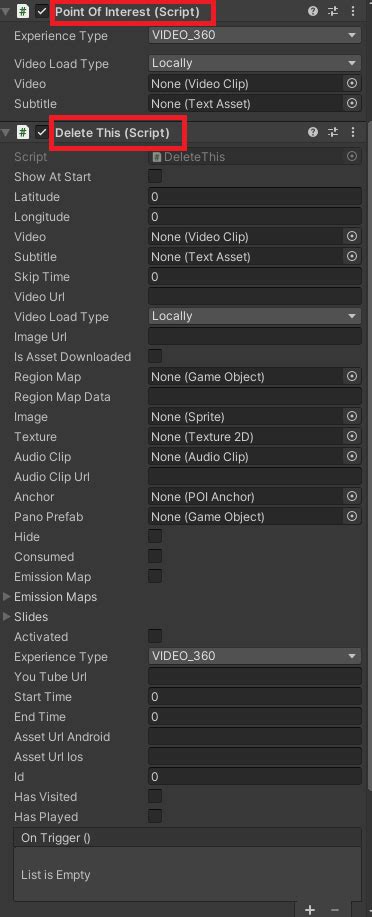Check the Consumed checkbox
This screenshot has width=372, height=917.
pos(155,556)
